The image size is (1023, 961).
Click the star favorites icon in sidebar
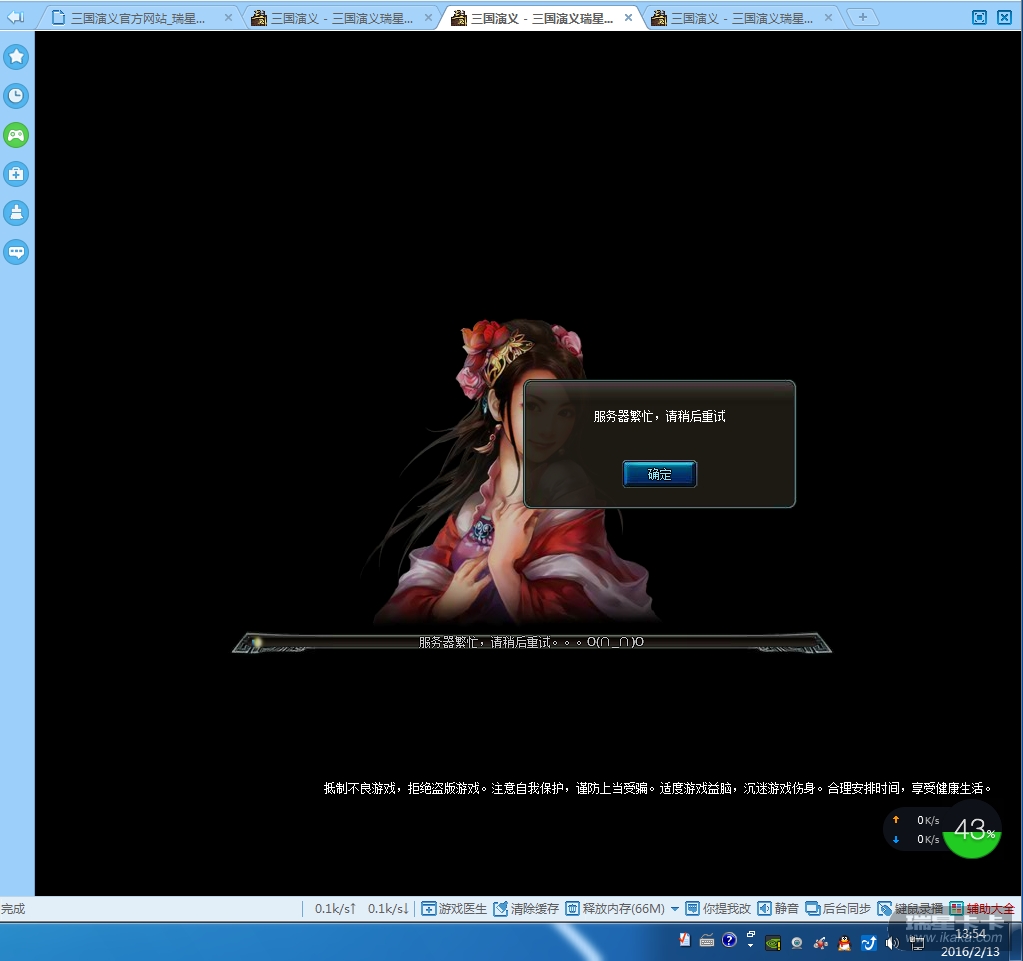[16, 57]
